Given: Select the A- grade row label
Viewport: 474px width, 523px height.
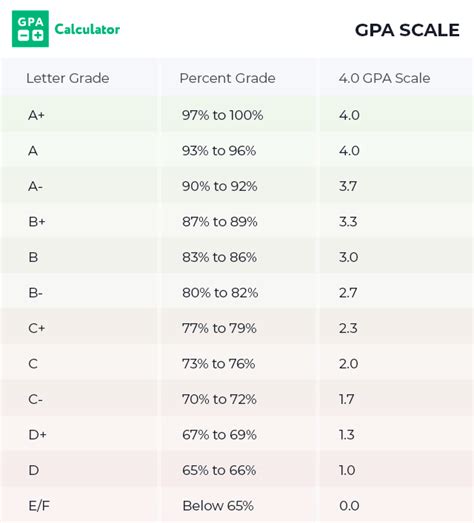Looking at the screenshot, I should pos(35,186).
